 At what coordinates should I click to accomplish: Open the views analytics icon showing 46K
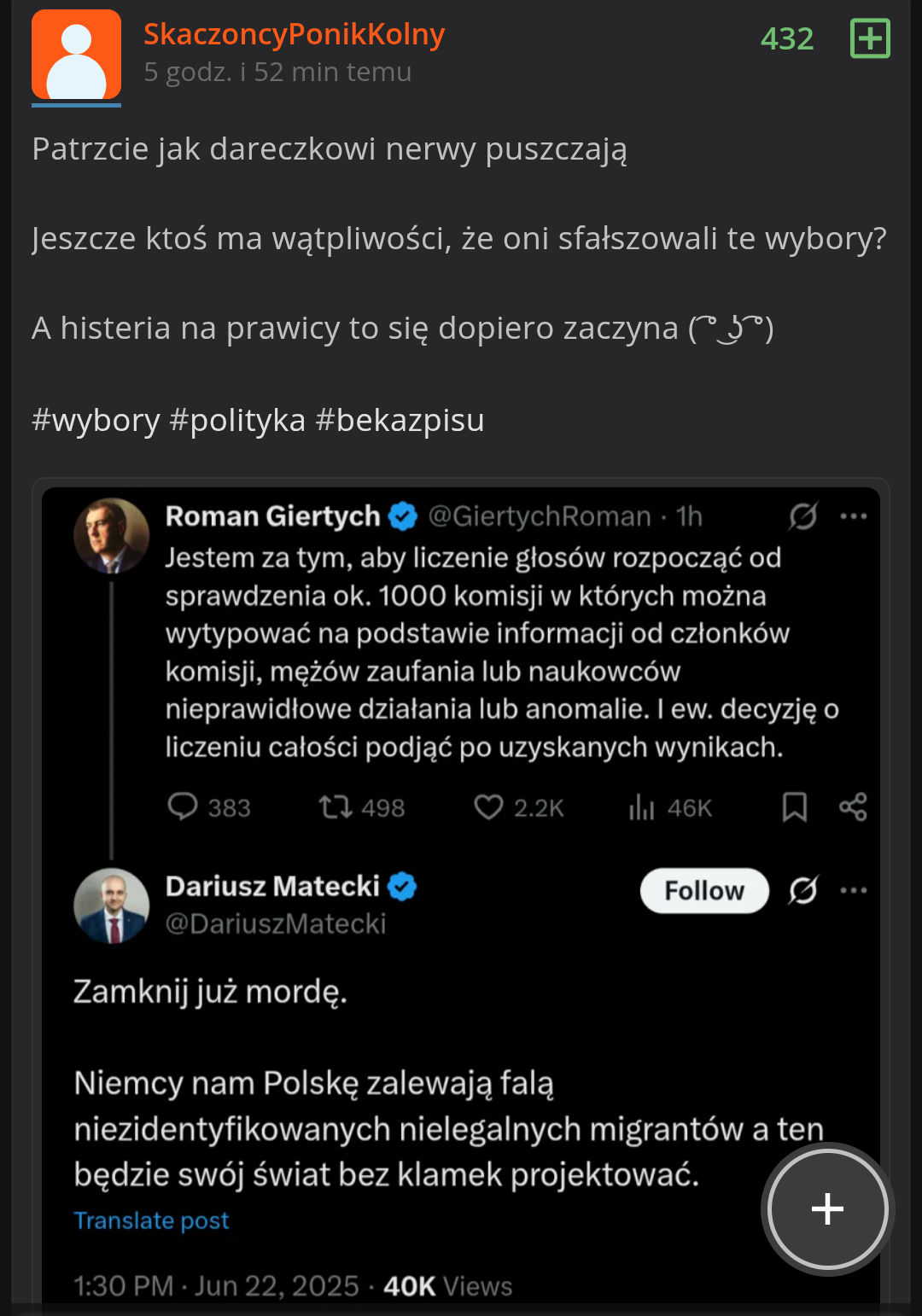641,806
